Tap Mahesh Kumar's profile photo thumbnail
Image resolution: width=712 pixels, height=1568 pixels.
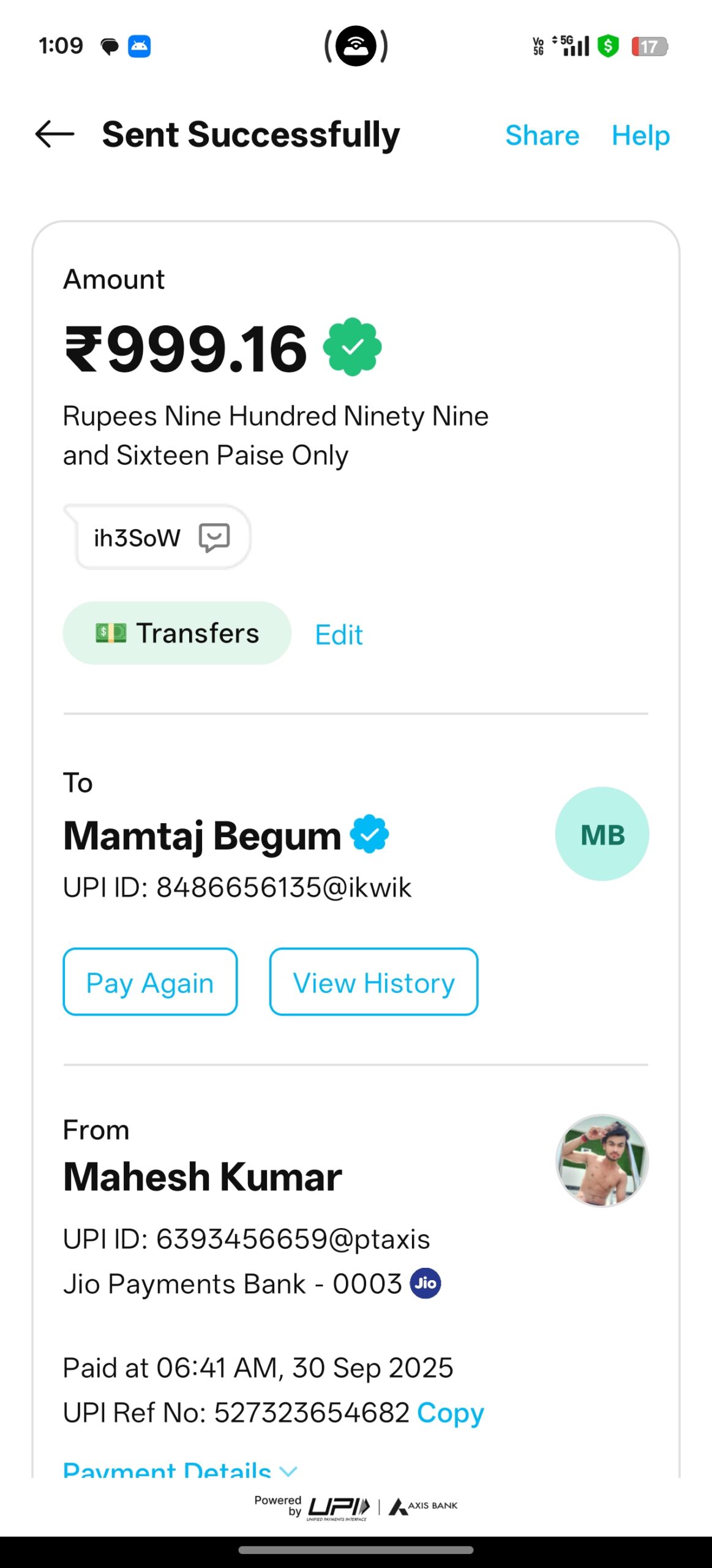point(602,1161)
